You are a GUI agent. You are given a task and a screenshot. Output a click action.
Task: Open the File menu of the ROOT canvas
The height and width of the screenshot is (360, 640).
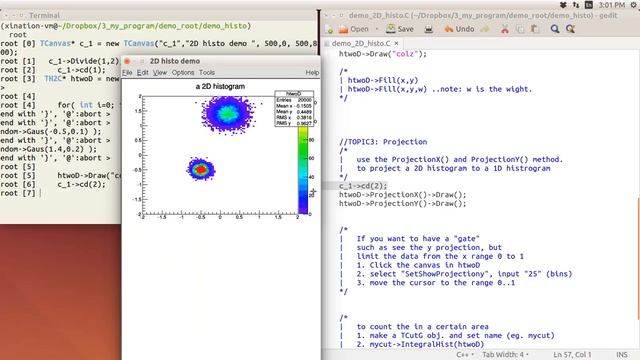pyautogui.click(x=127, y=73)
